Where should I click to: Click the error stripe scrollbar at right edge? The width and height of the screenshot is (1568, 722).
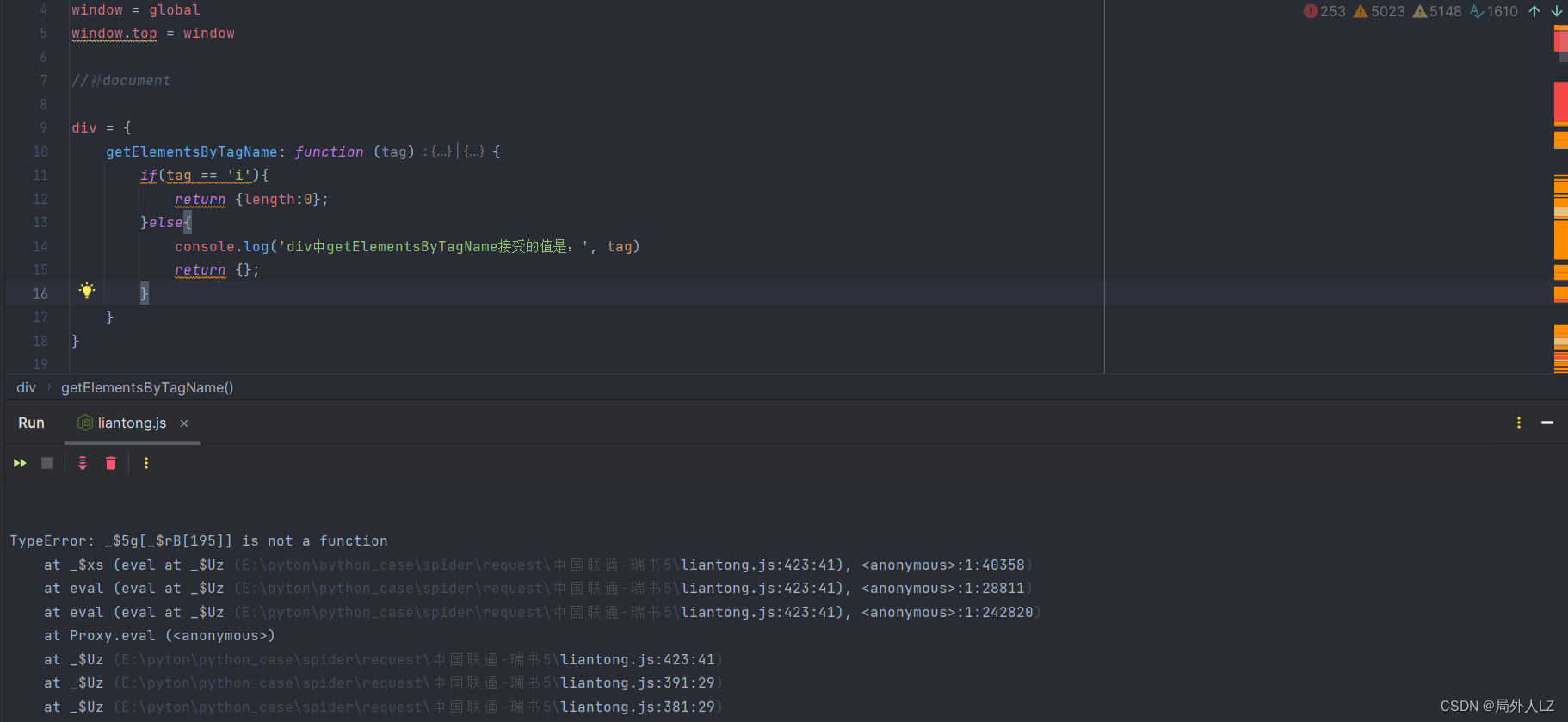(x=1560, y=198)
